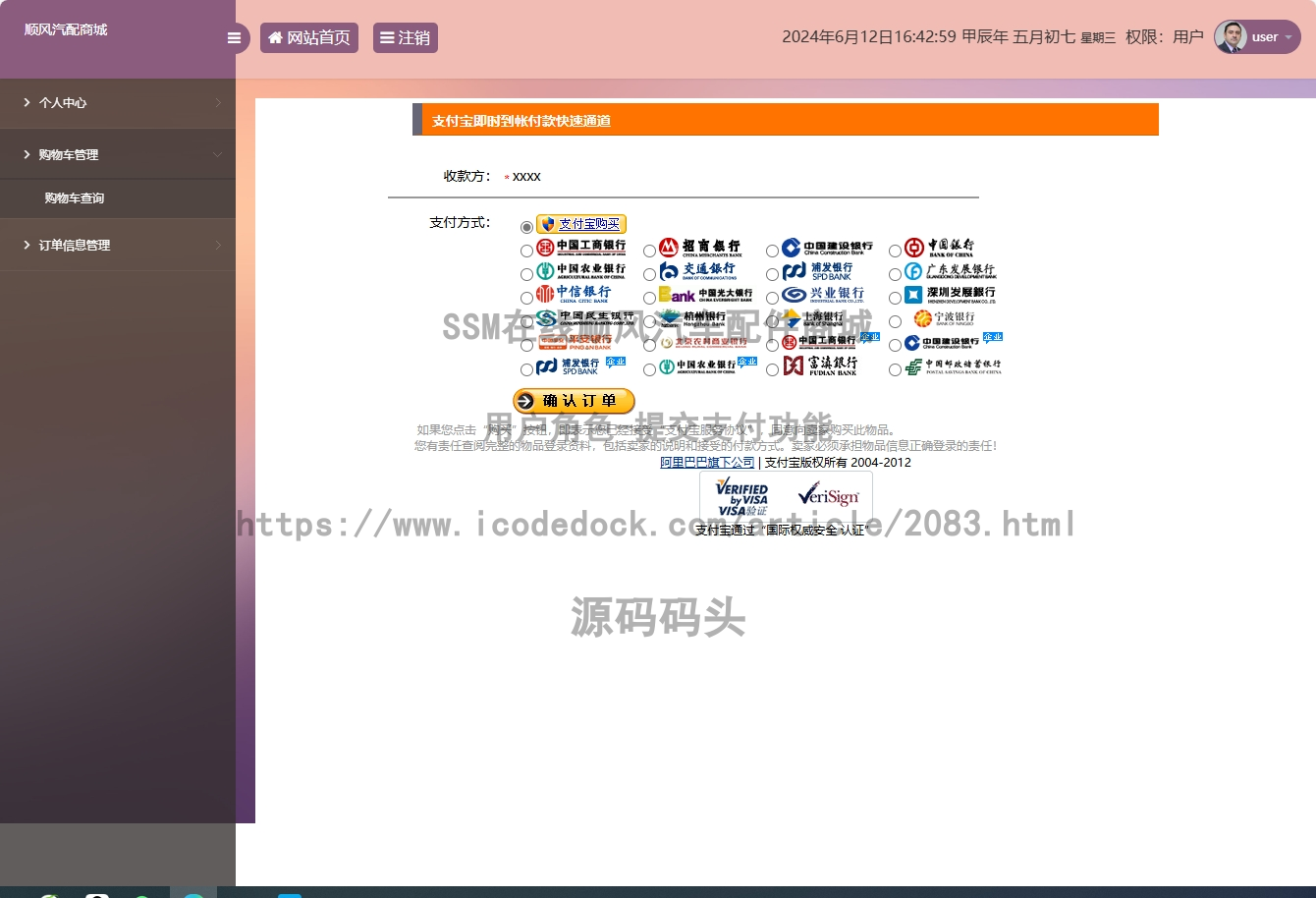Select radio for 中国建设银行 企业
This screenshot has height=898, width=1316.
click(x=896, y=346)
